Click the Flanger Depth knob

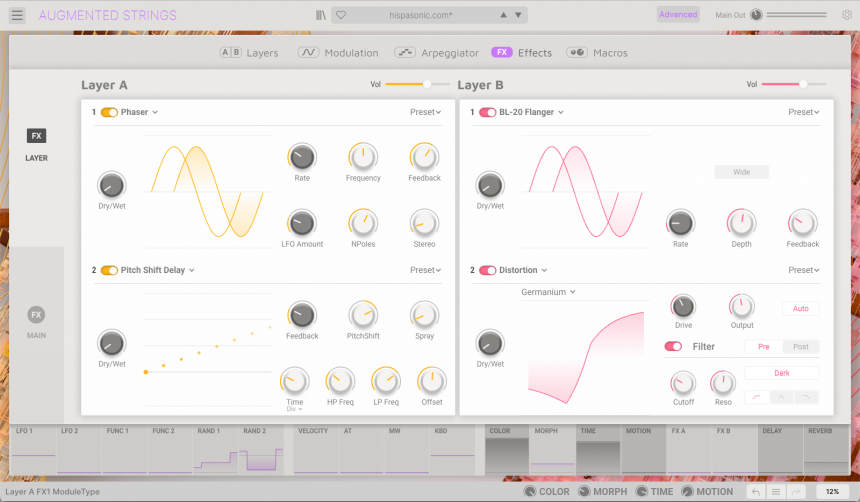pyautogui.click(x=742, y=223)
